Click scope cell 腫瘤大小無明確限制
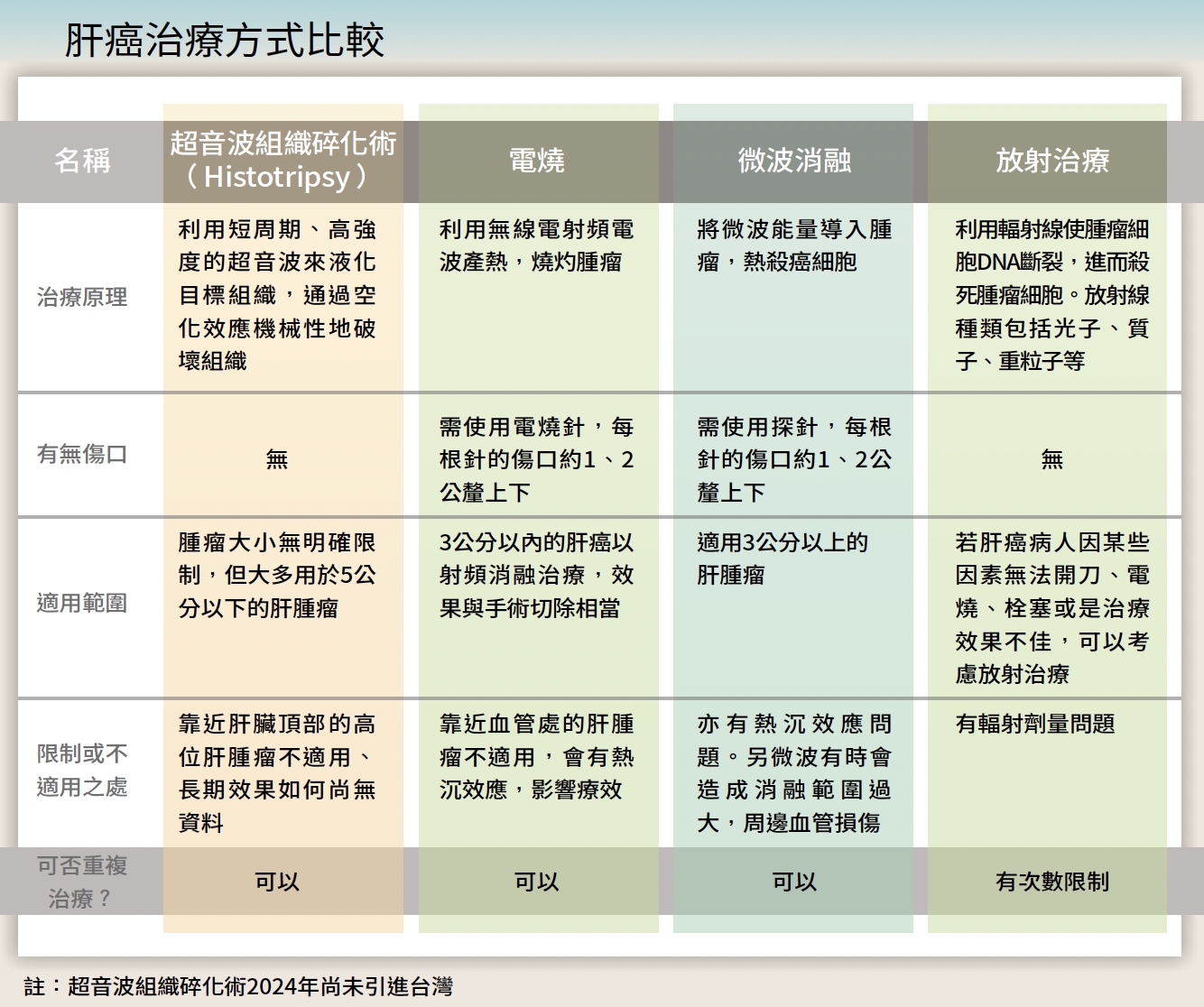The width and height of the screenshot is (1204, 1007). click(277, 575)
